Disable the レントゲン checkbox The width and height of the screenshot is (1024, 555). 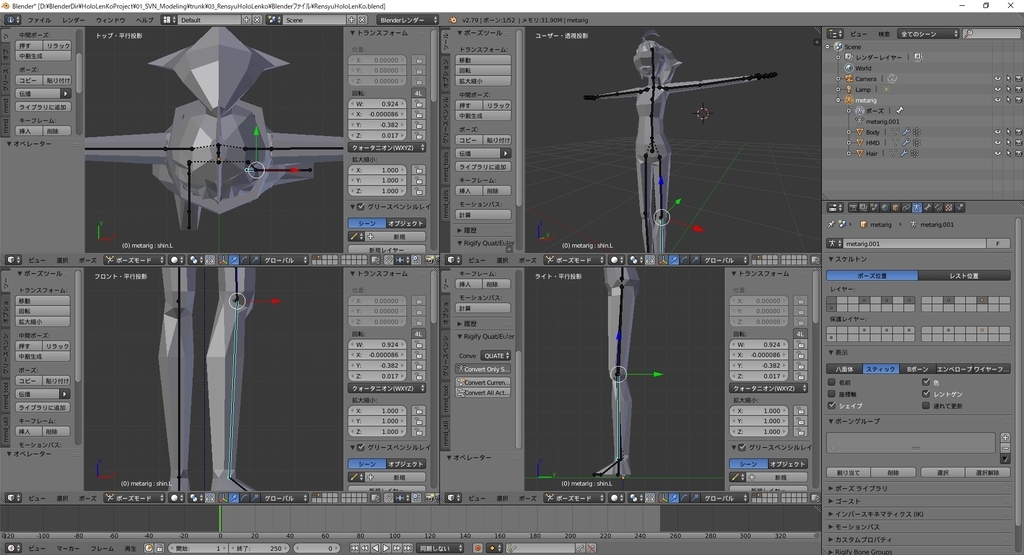[x=926, y=394]
